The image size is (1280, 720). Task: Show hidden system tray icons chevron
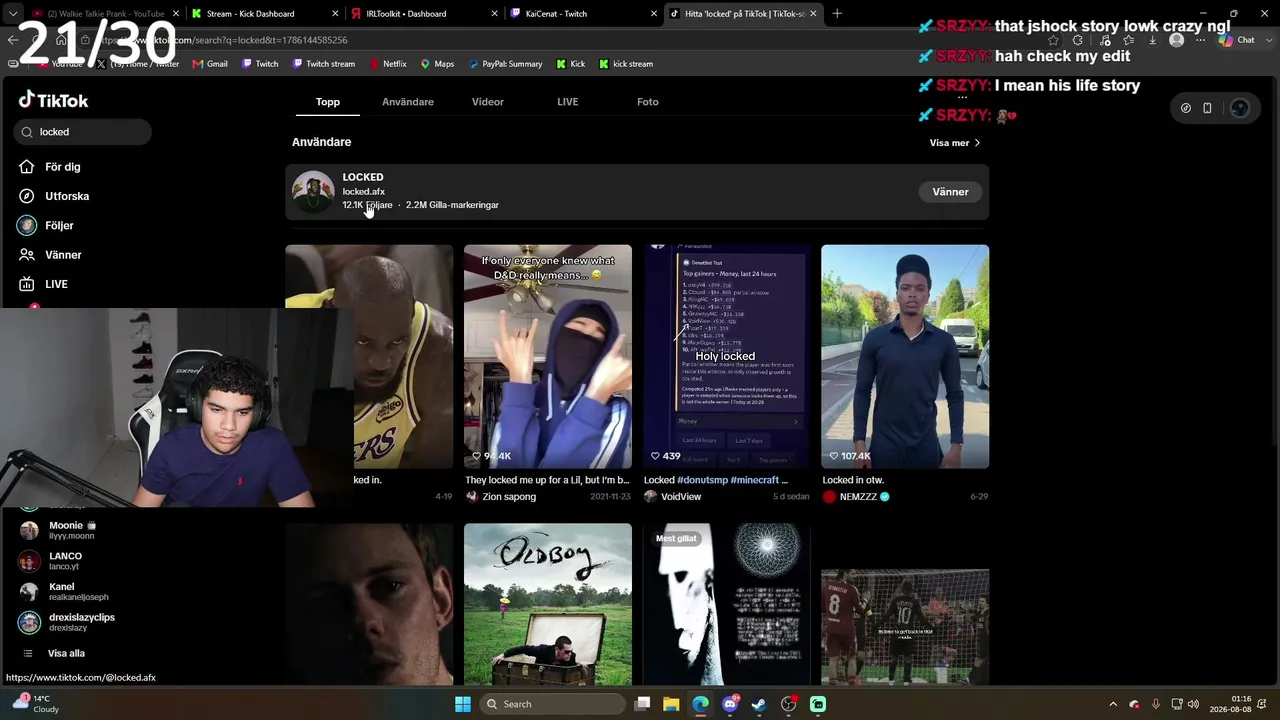coord(1113,704)
